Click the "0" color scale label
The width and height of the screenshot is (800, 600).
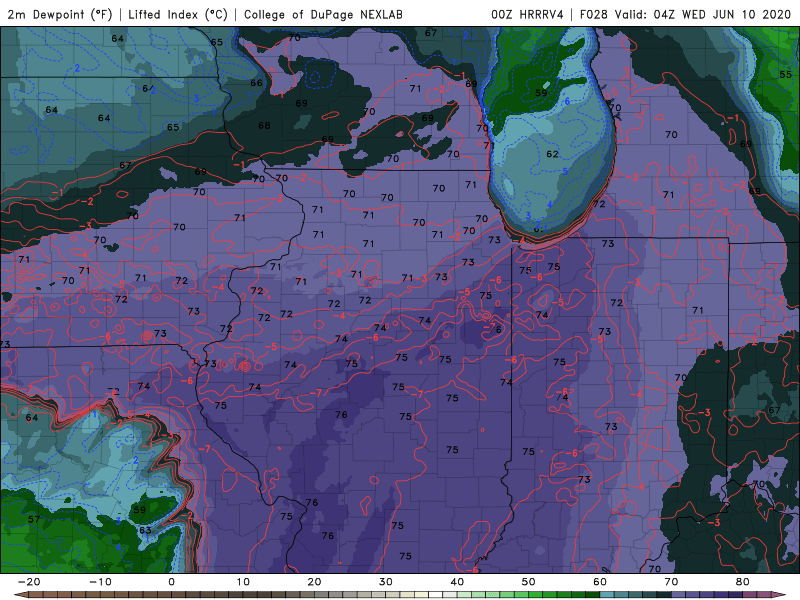171,582
